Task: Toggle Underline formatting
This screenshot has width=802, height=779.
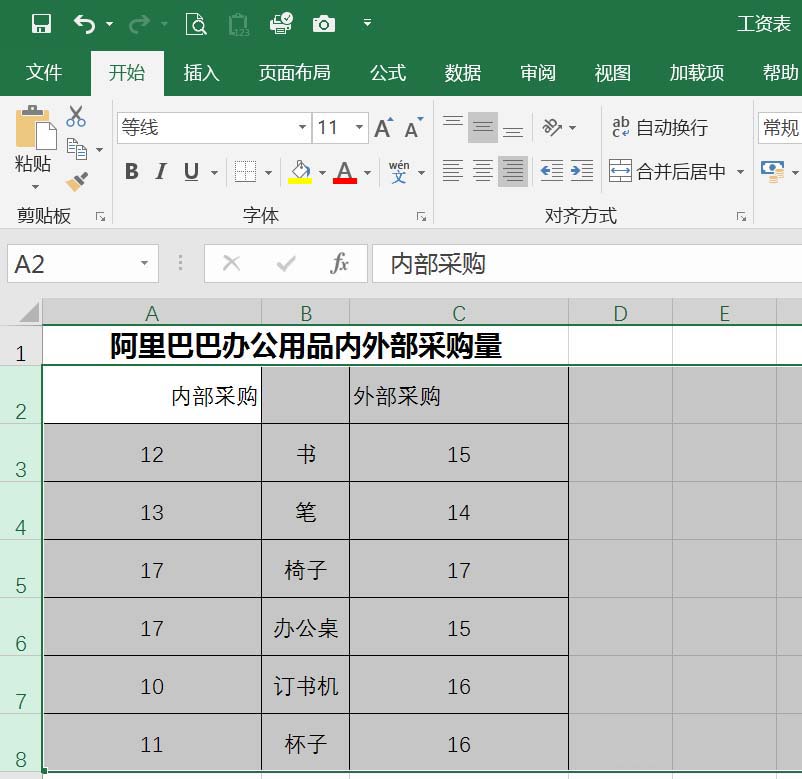Action: pos(191,171)
